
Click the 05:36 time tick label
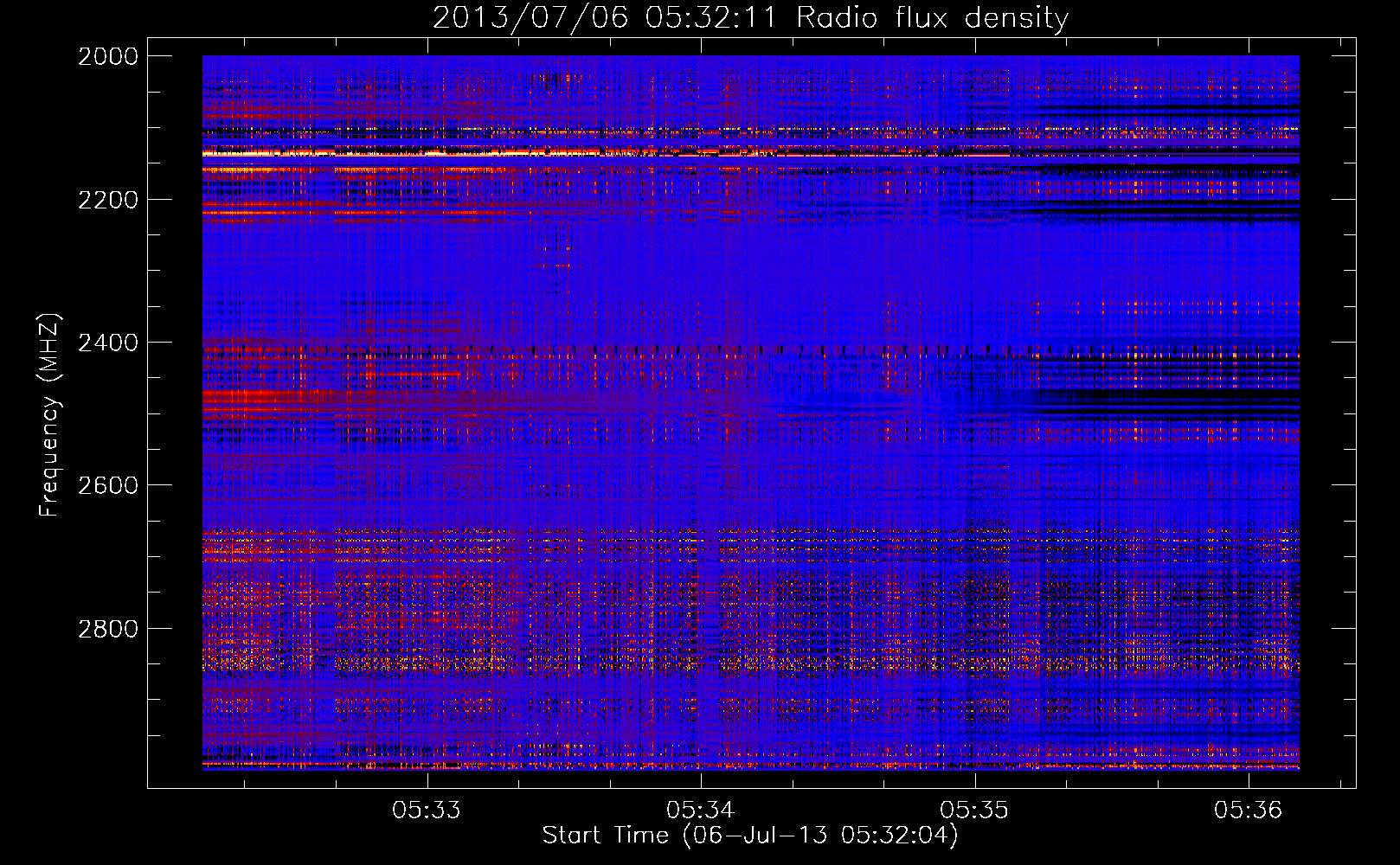(x=1248, y=810)
